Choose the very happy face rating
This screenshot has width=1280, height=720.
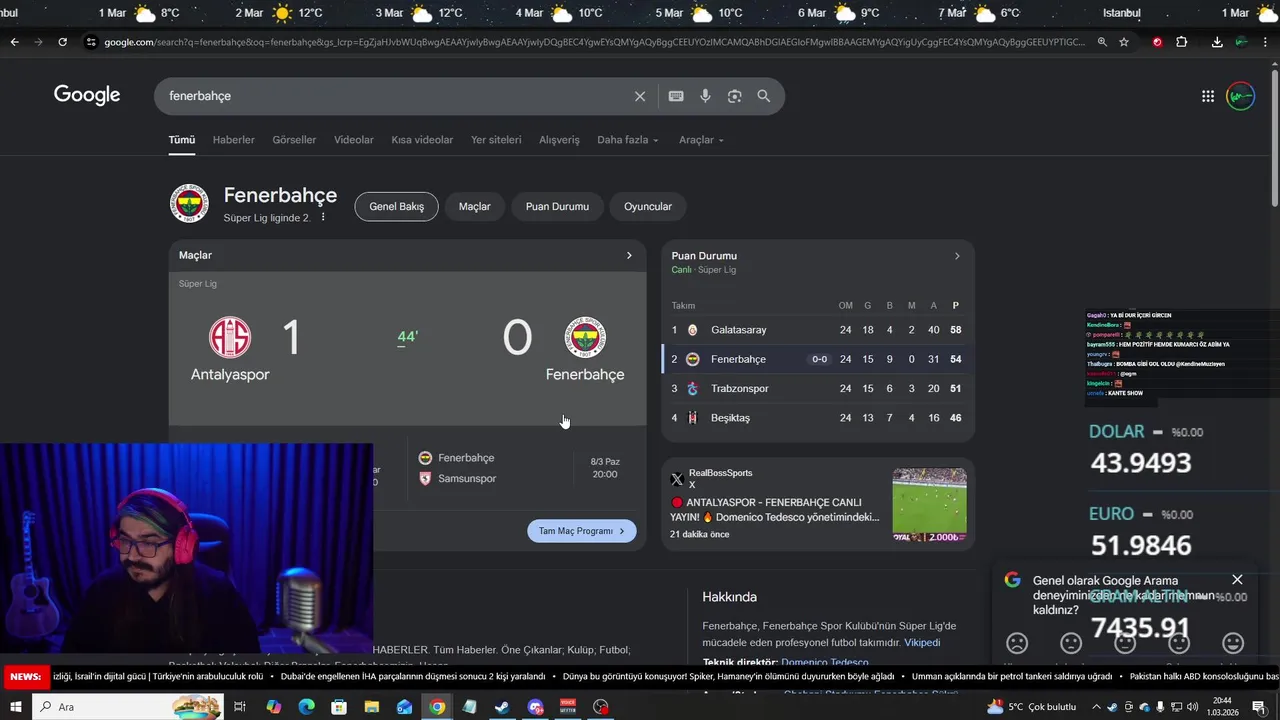click(x=1233, y=643)
